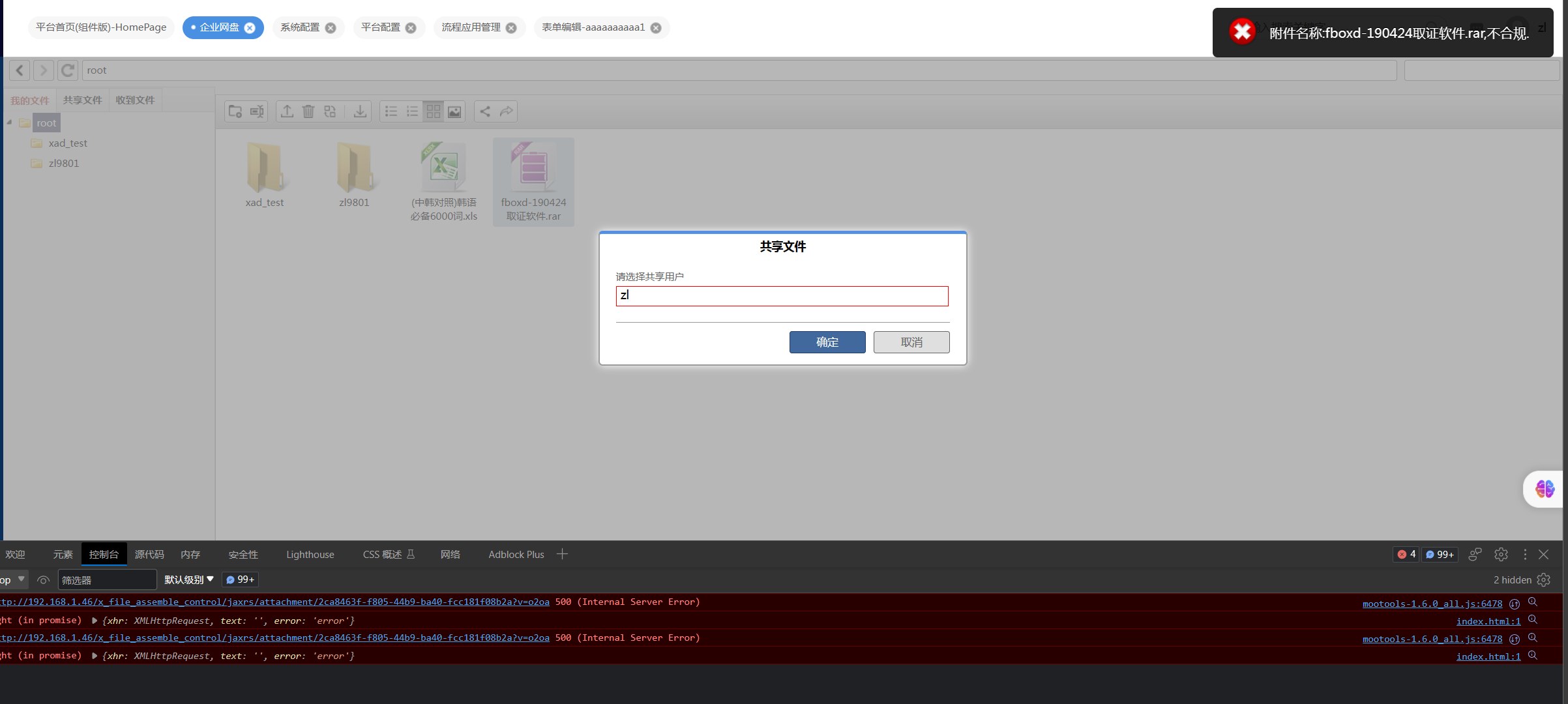Toggle the console eye live-expression icon
This screenshot has height=704, width=1568.
tap(44, 579)
